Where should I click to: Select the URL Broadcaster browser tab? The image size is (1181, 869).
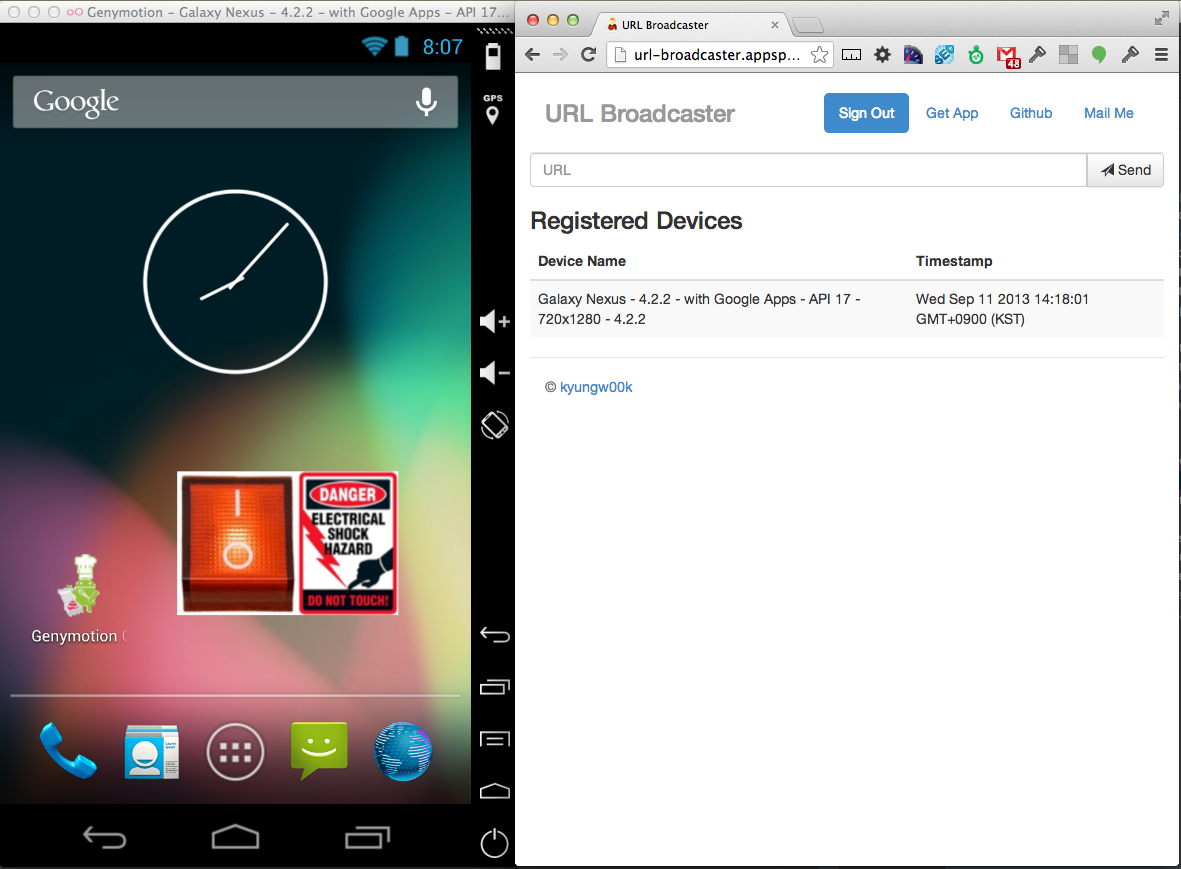tap(690, 25)
